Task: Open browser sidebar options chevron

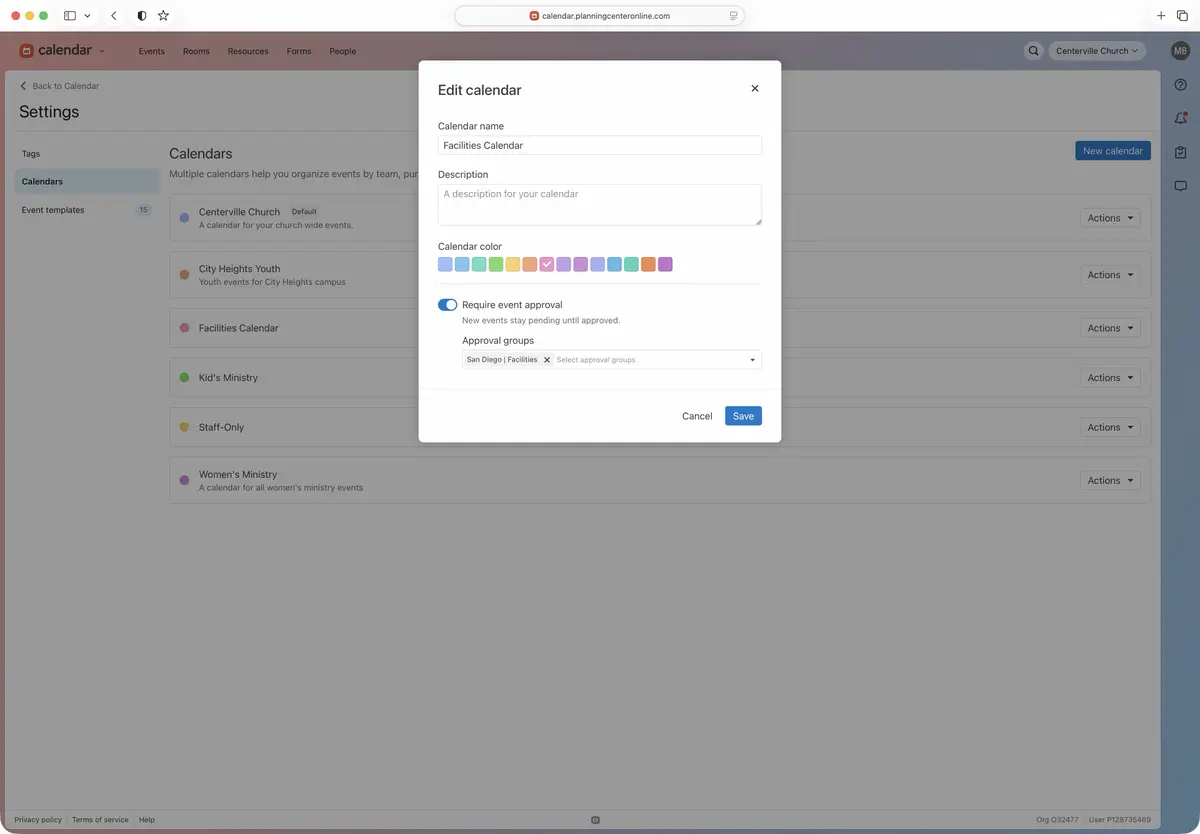Action: (x=88, y=16)
